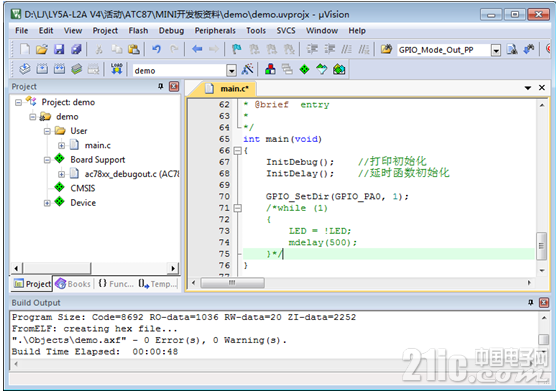556x391 pixels.
Task: Switch to the Books panel tab
Action: coord(73,284)
